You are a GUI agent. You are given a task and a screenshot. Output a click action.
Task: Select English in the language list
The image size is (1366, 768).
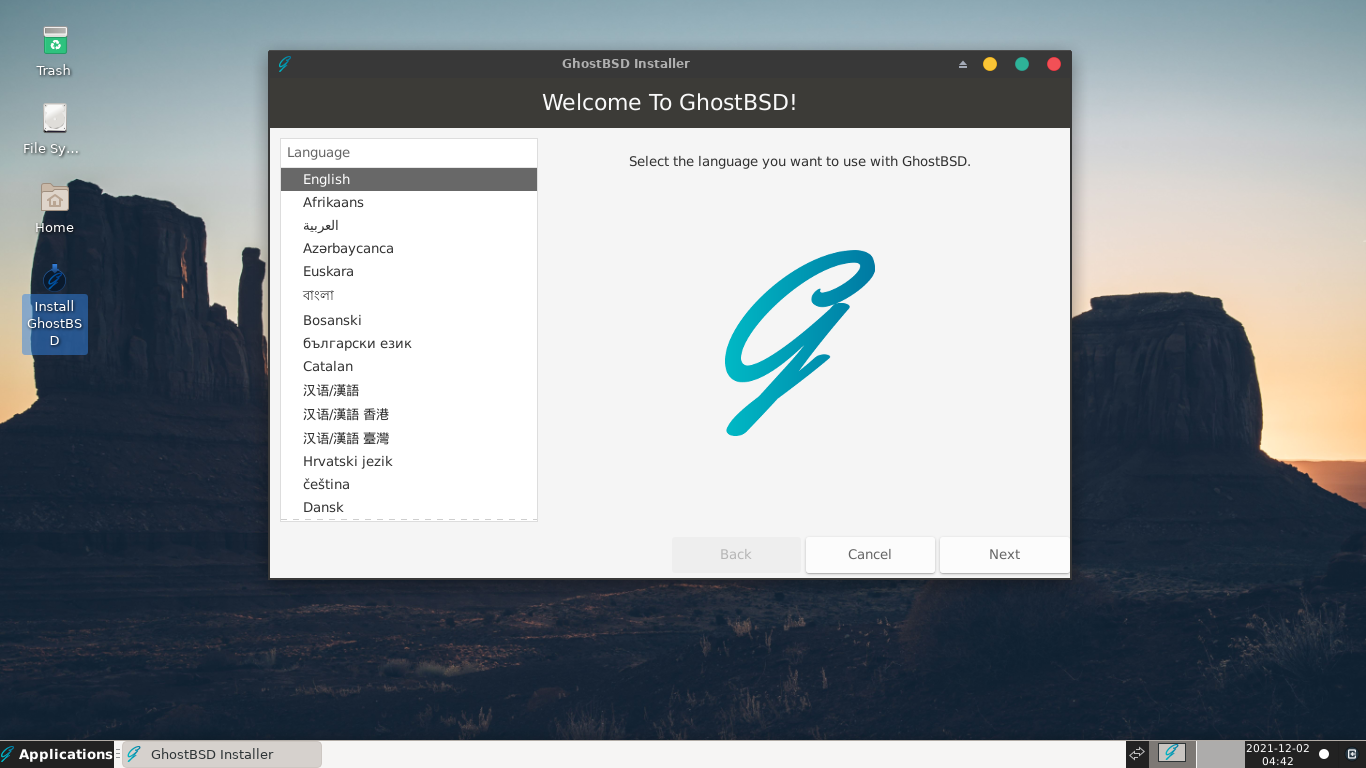409,180
